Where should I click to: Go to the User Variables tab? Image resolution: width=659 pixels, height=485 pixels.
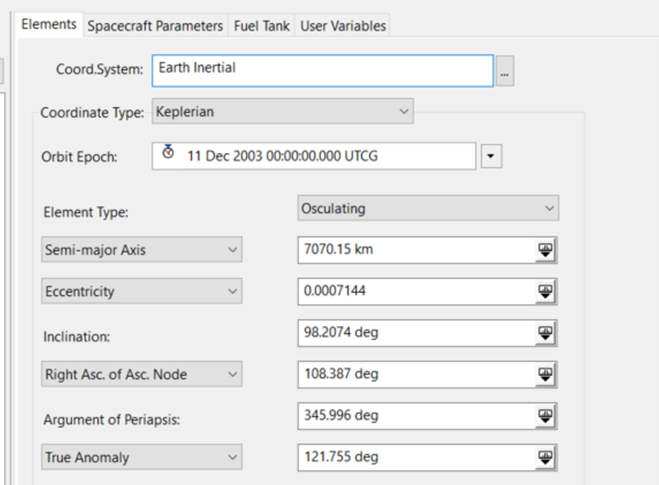(343, 26)
